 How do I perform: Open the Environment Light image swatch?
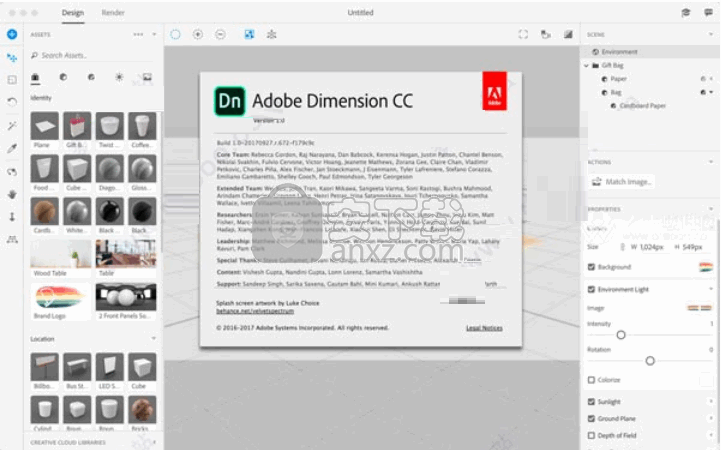[x=699, y=308]
